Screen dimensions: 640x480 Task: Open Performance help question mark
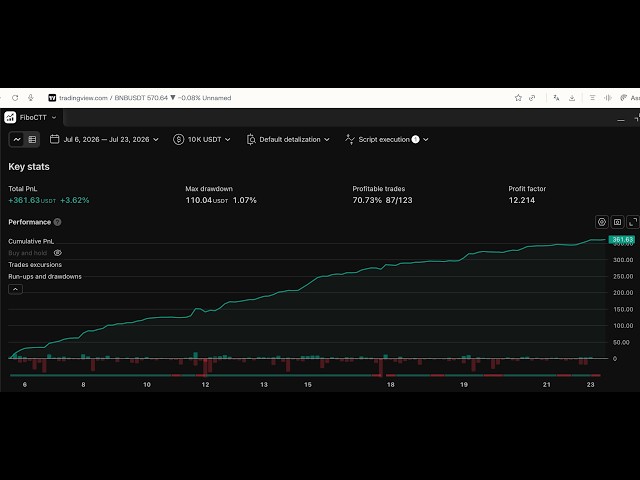(58, 222)
